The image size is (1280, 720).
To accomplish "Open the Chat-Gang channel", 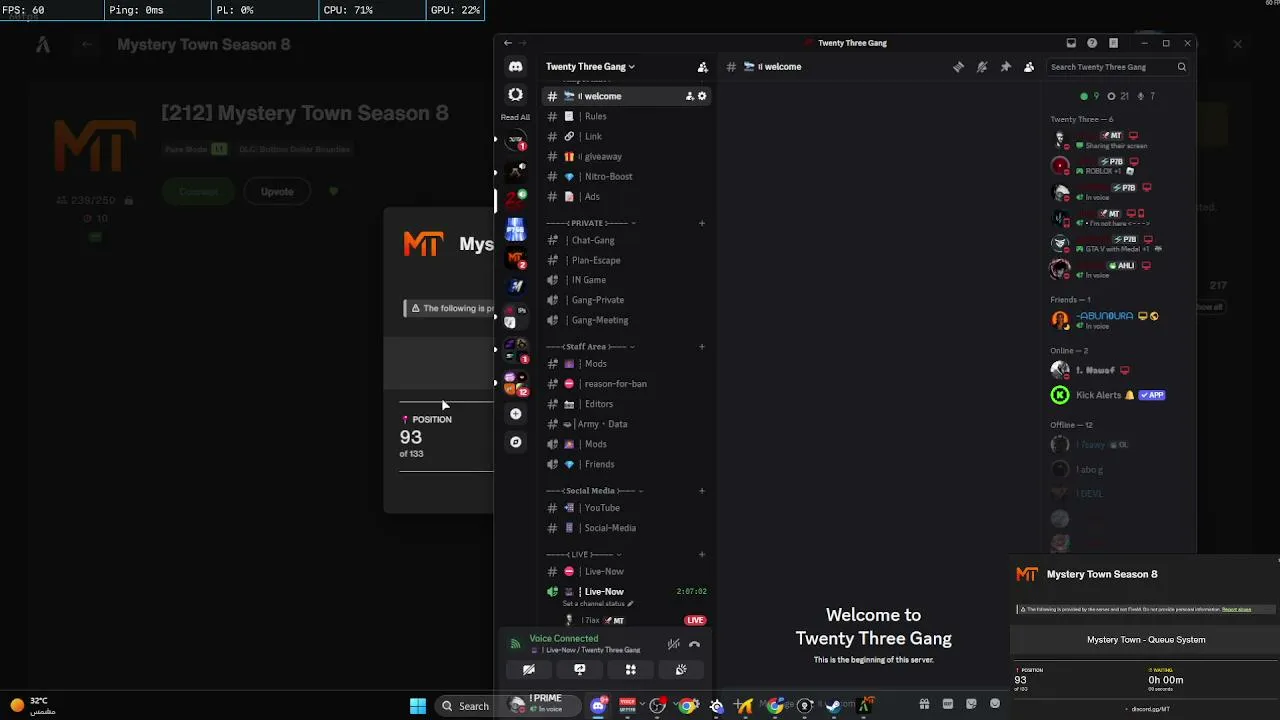I will [x=627, y=240].
